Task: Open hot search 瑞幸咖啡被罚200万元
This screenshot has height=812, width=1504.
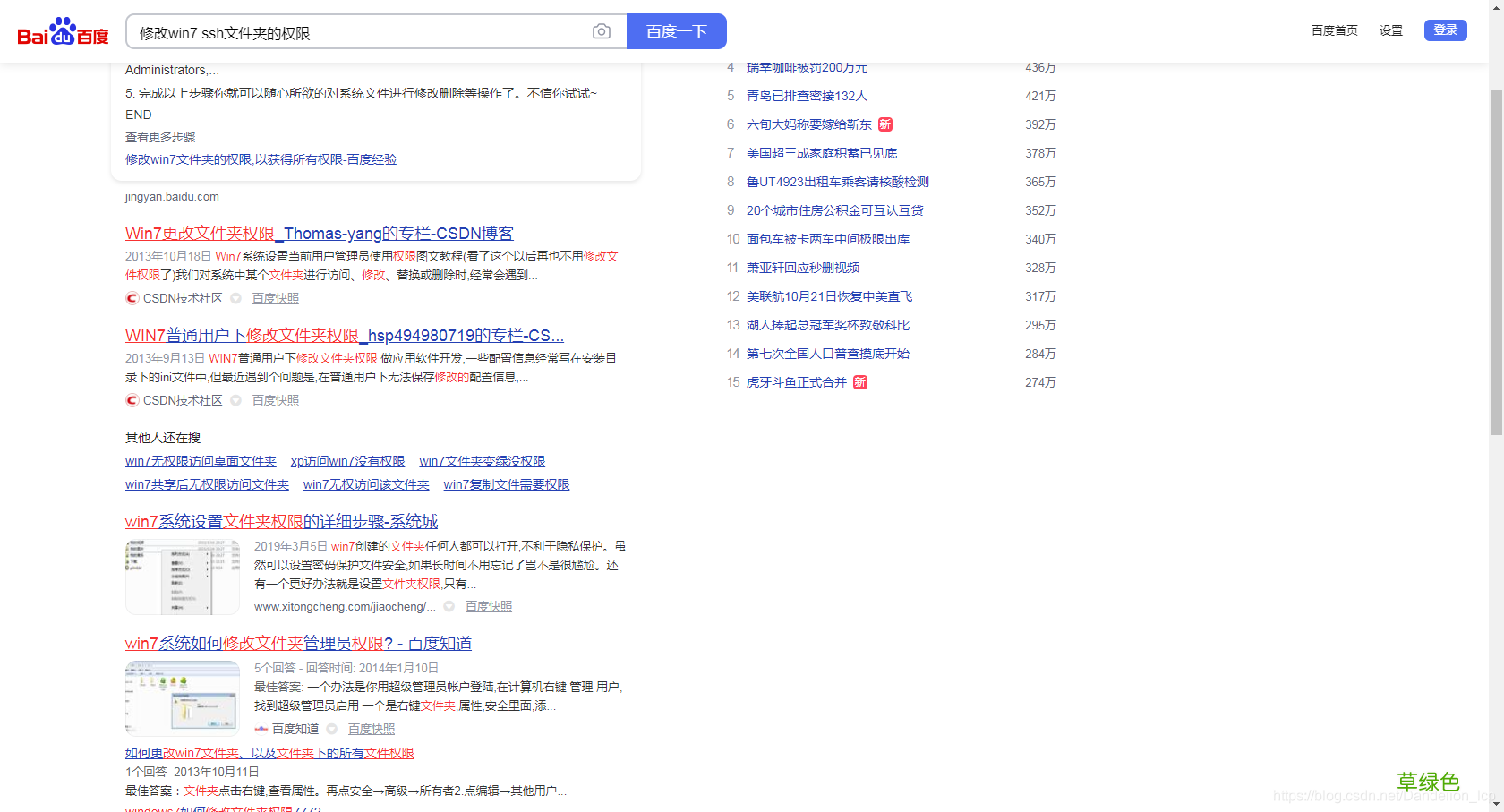Action: click(x=805, y=67)
